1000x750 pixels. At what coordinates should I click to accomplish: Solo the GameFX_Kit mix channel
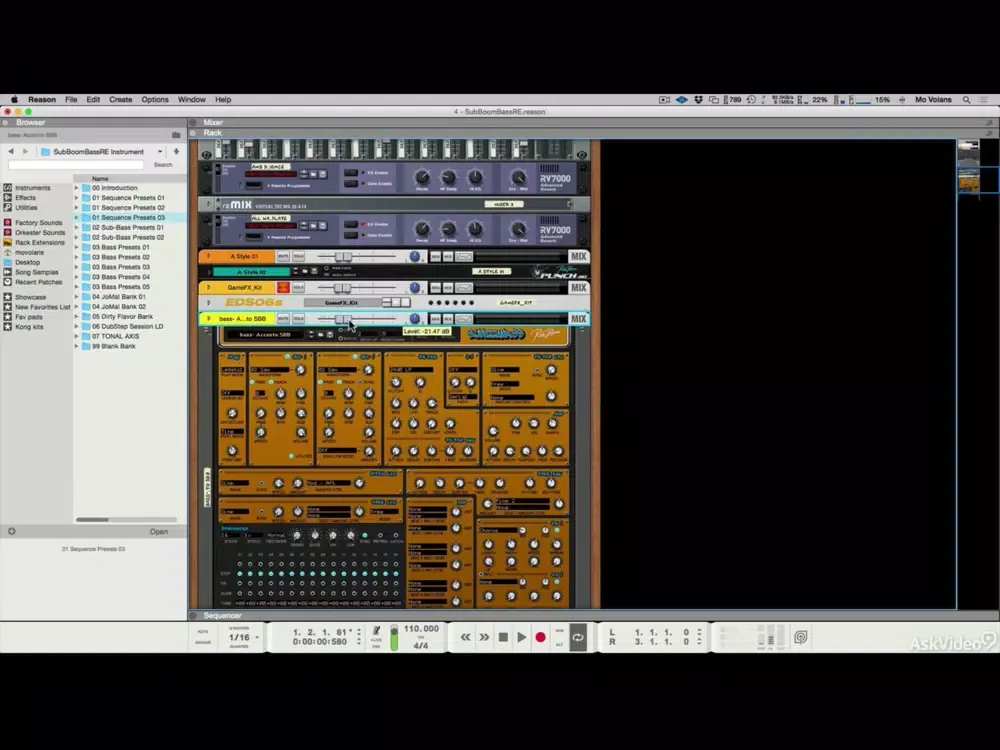coord(298,288)
